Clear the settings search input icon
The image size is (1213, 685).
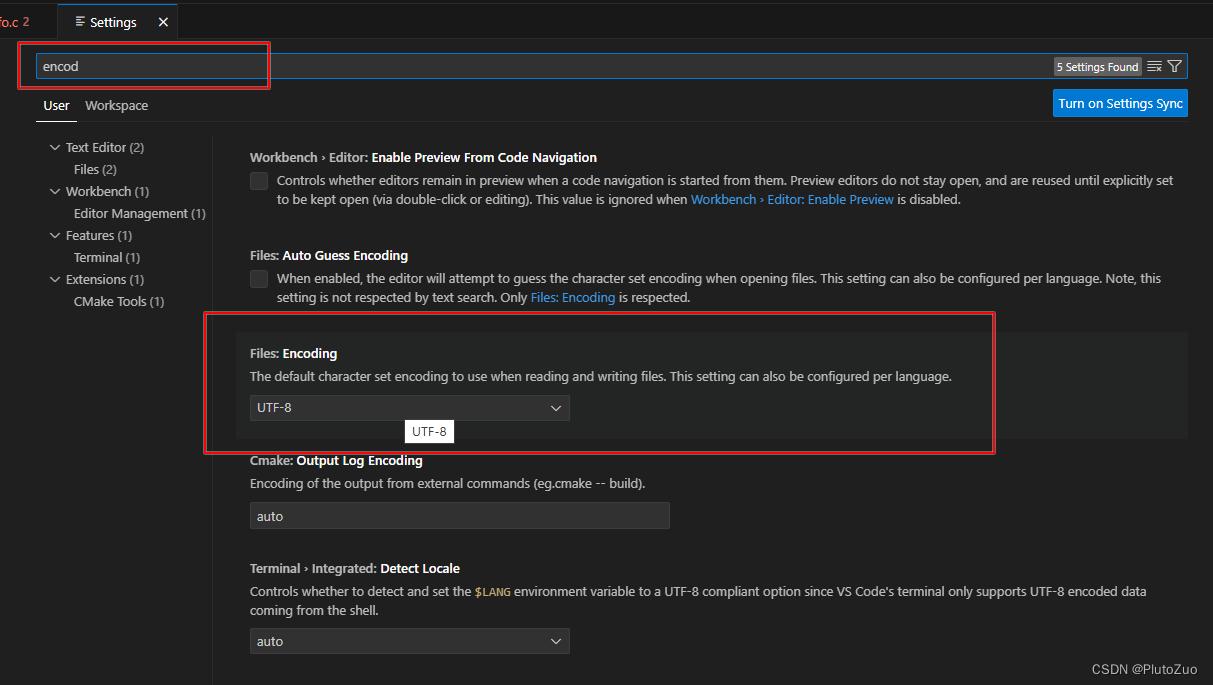1154,66
